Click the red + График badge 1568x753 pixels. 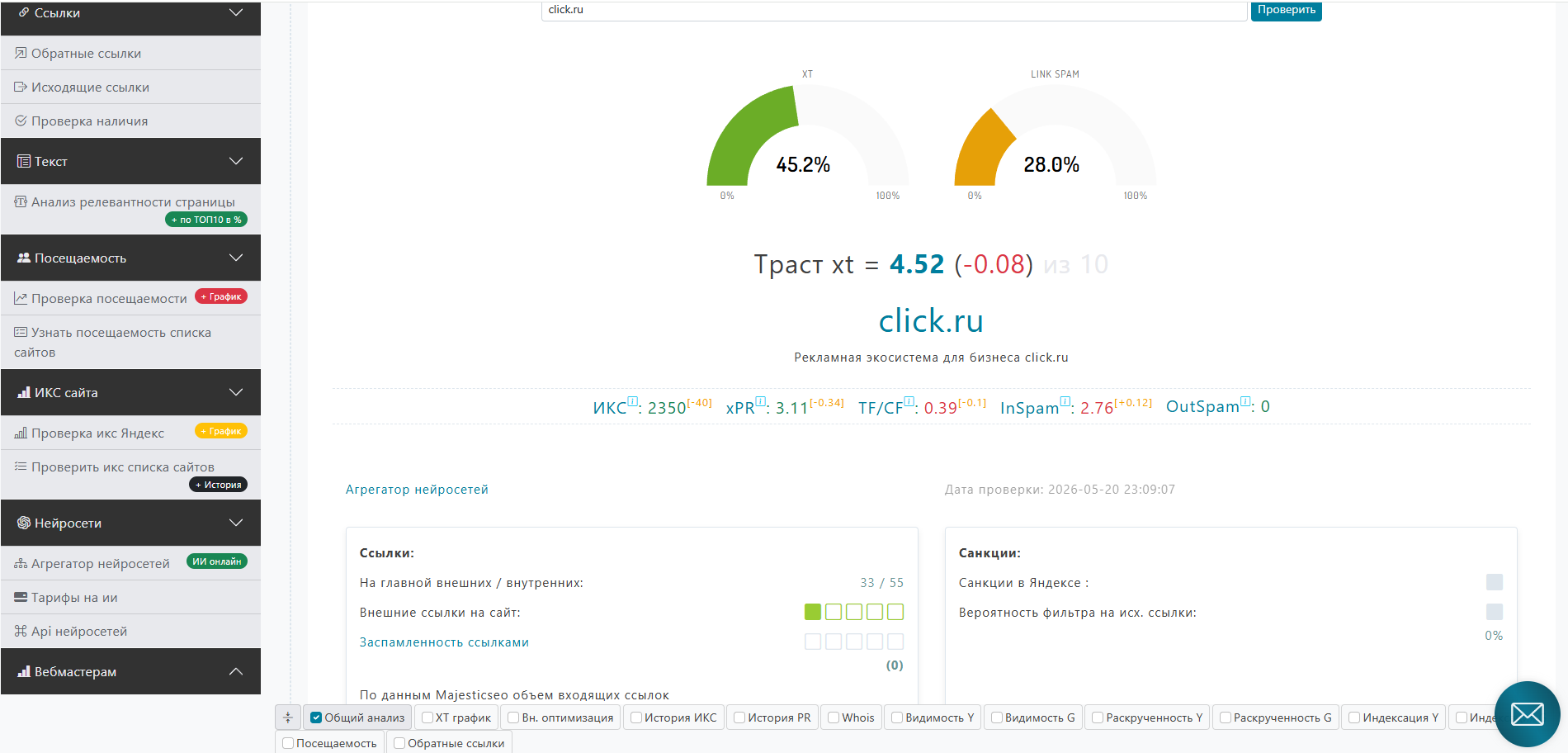(221, 296)
